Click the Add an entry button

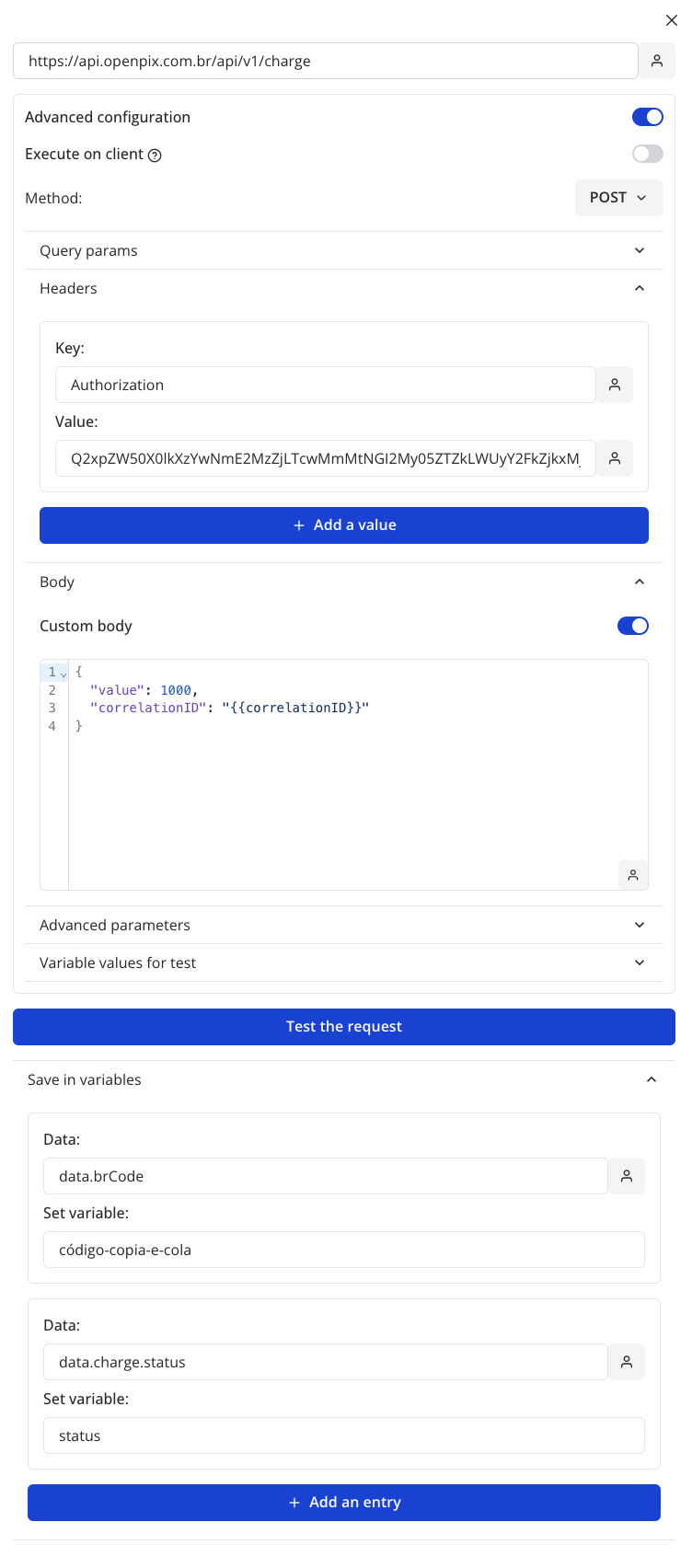[344, 1503]
